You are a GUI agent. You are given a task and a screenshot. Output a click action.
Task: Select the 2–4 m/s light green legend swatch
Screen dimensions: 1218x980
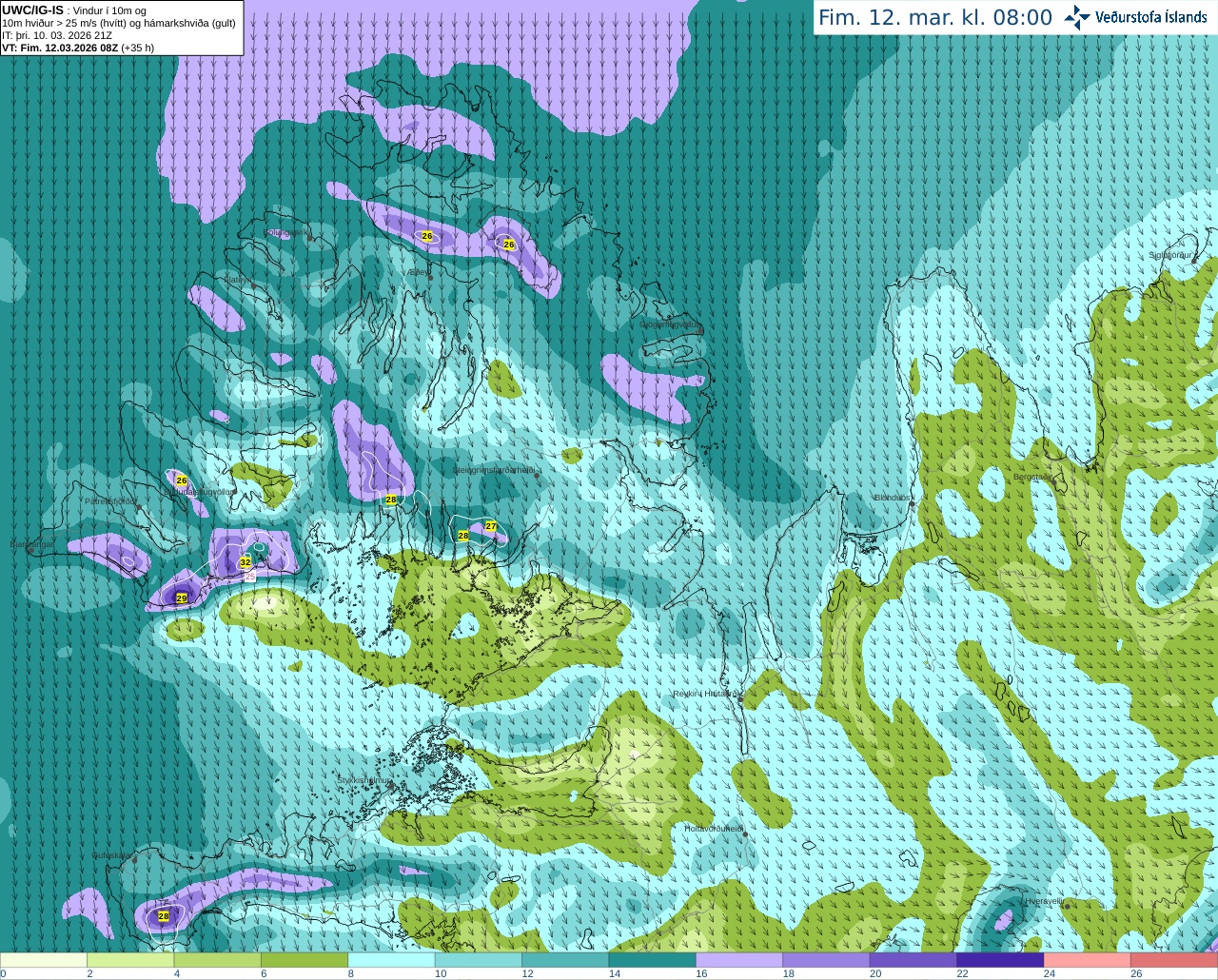coord(130,960)
